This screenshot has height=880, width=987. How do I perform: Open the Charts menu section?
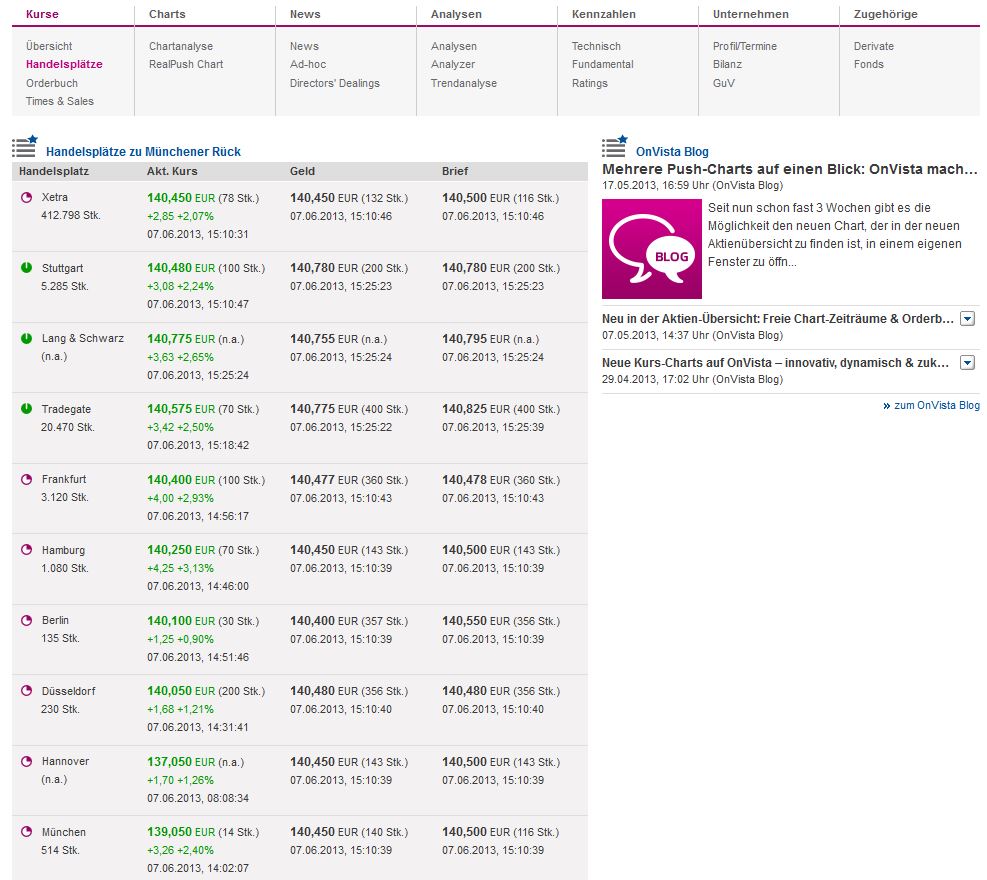[x=167, y=14]
